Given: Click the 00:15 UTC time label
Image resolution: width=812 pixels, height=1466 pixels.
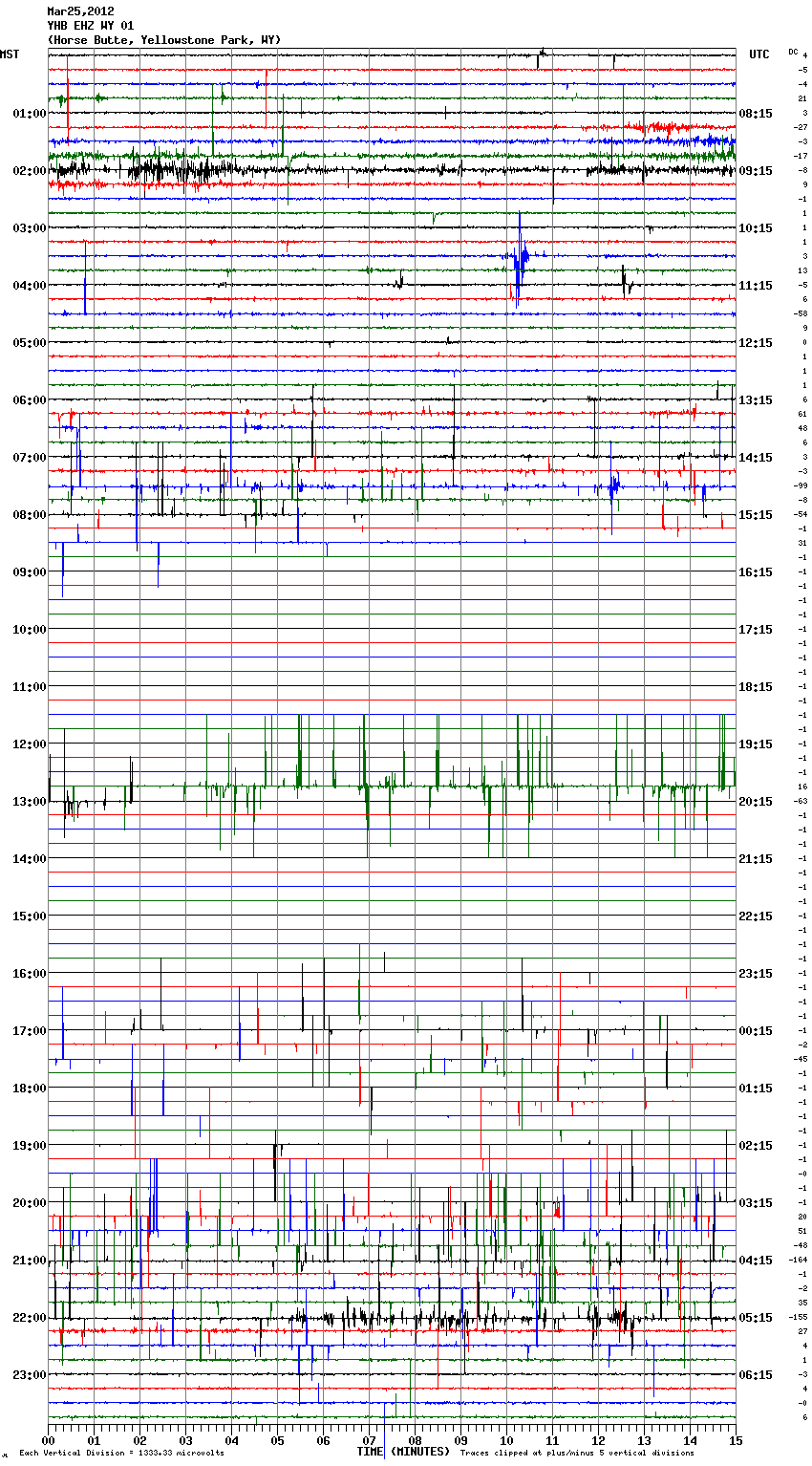Looking at the screenshot, I should [756, 1030].
